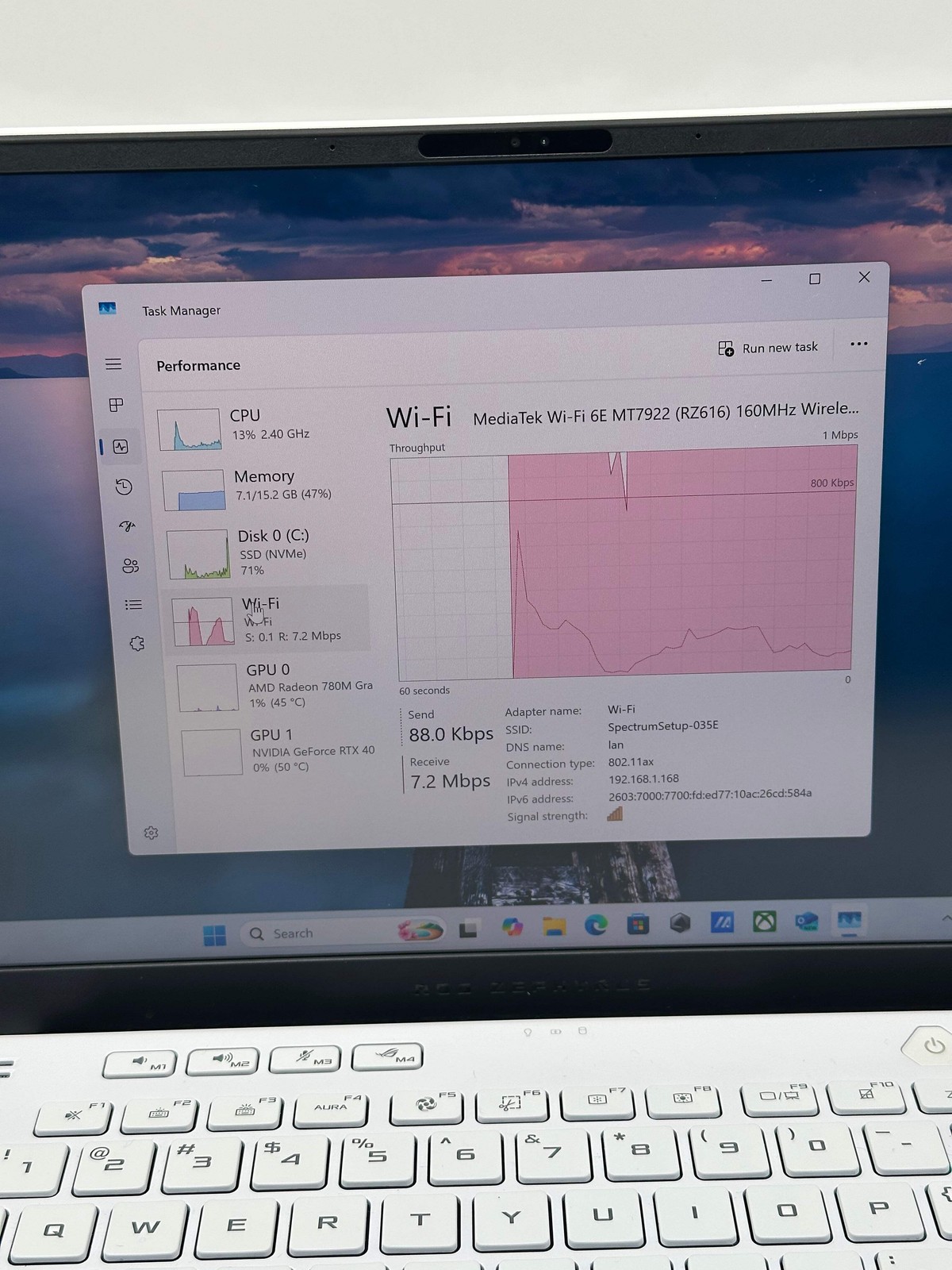The width and height of the screenshot is (952, 1270).
Task: Click the signal strength bars icon
Action: [615, 814]
